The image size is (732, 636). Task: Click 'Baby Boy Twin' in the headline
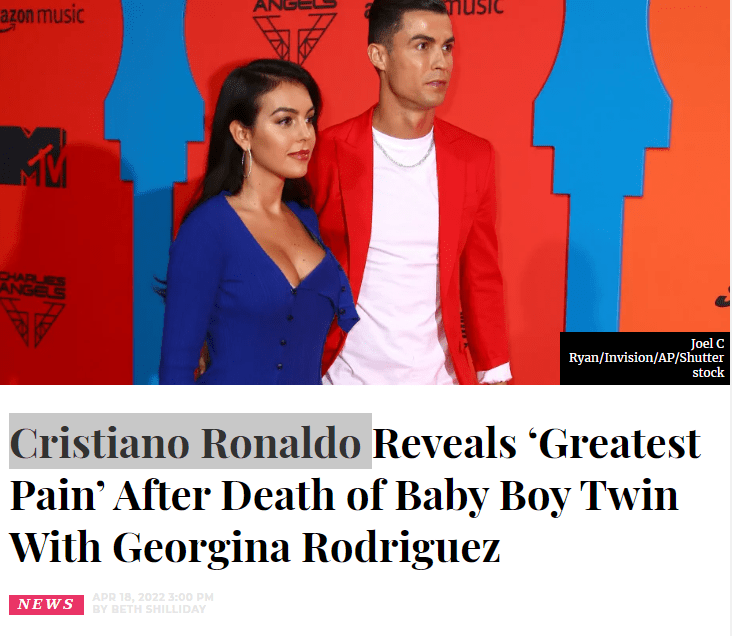(x=537, y=495)
